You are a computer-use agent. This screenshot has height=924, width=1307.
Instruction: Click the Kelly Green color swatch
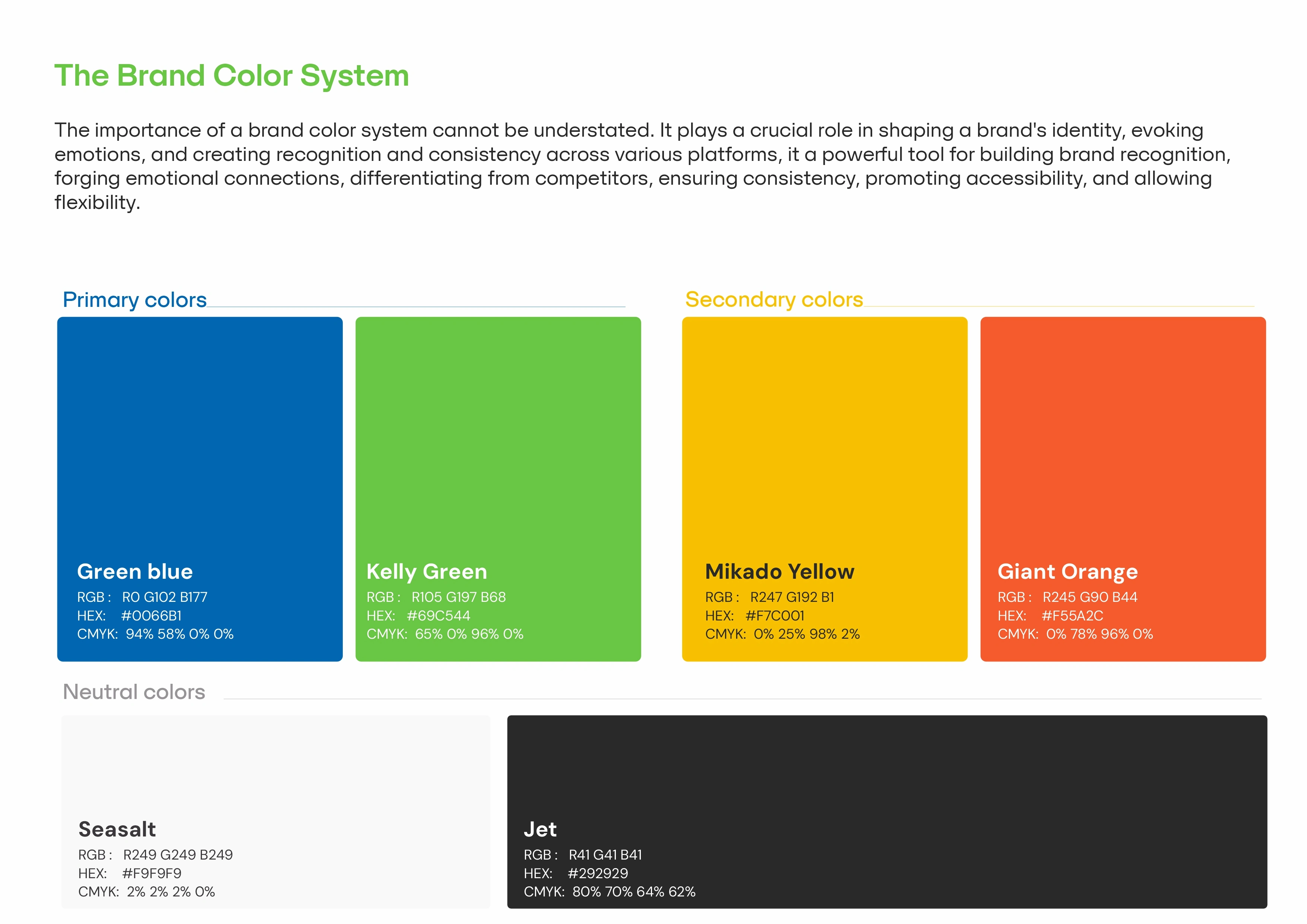497,432
